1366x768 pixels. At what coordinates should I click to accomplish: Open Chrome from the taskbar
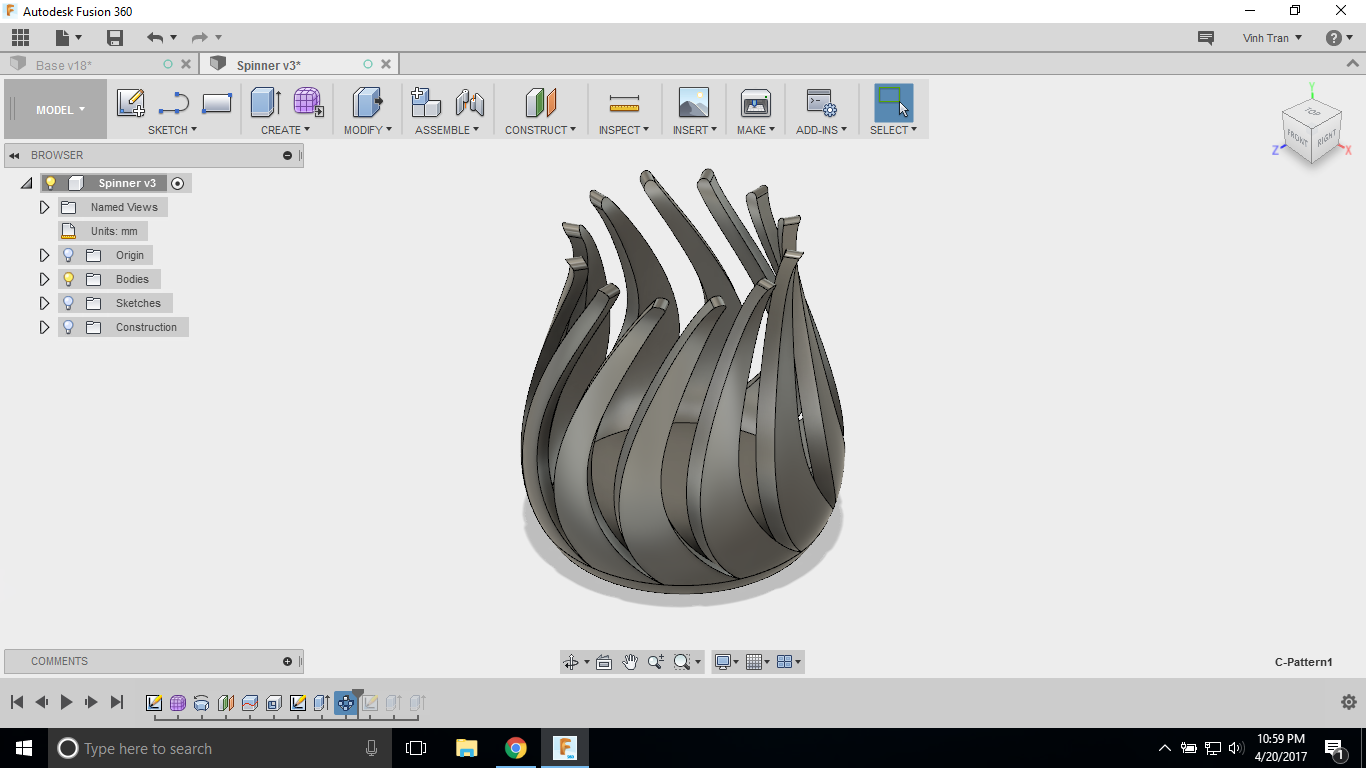(515, 748)
